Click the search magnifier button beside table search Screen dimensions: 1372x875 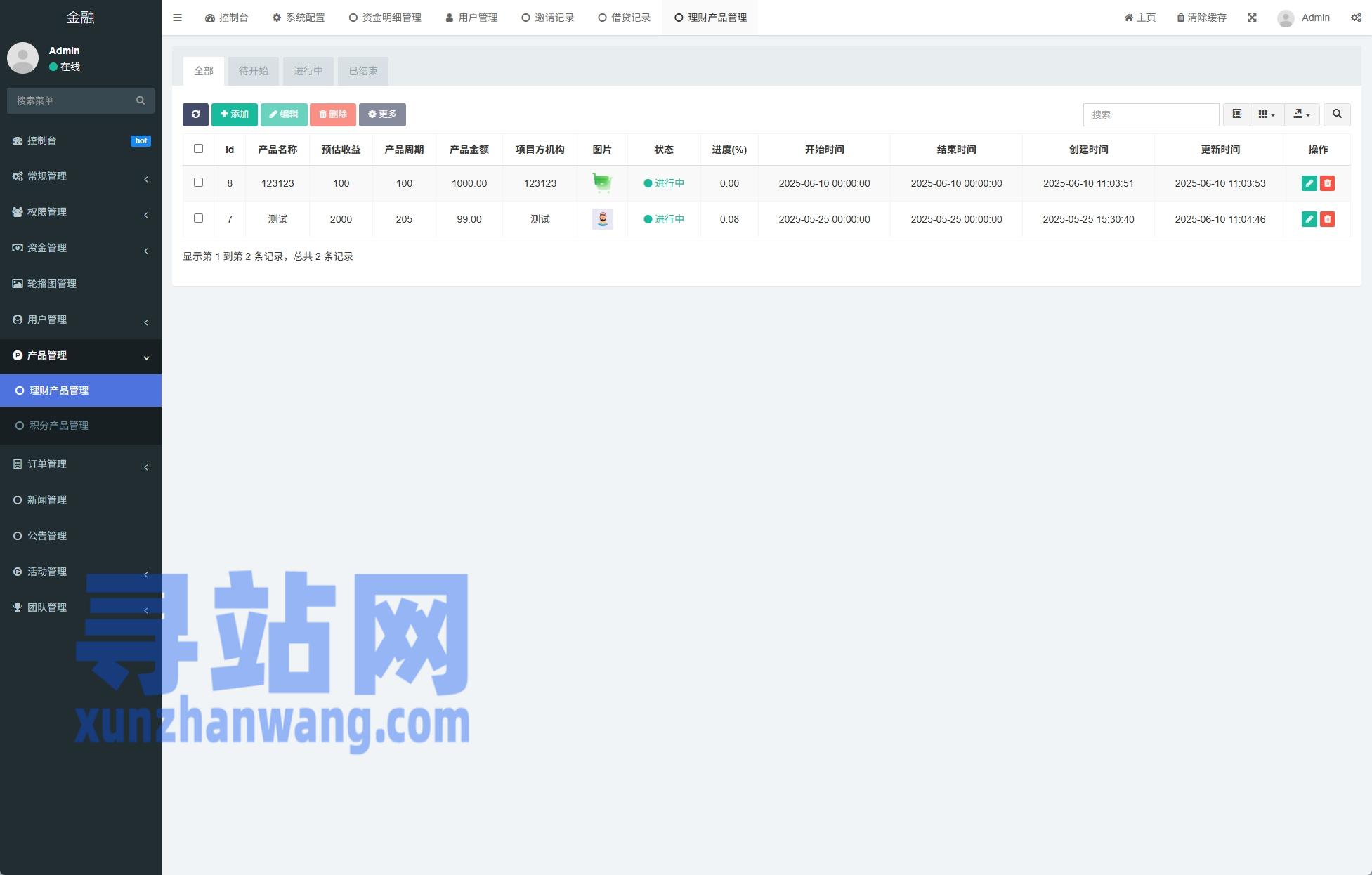click(1337, 114)
